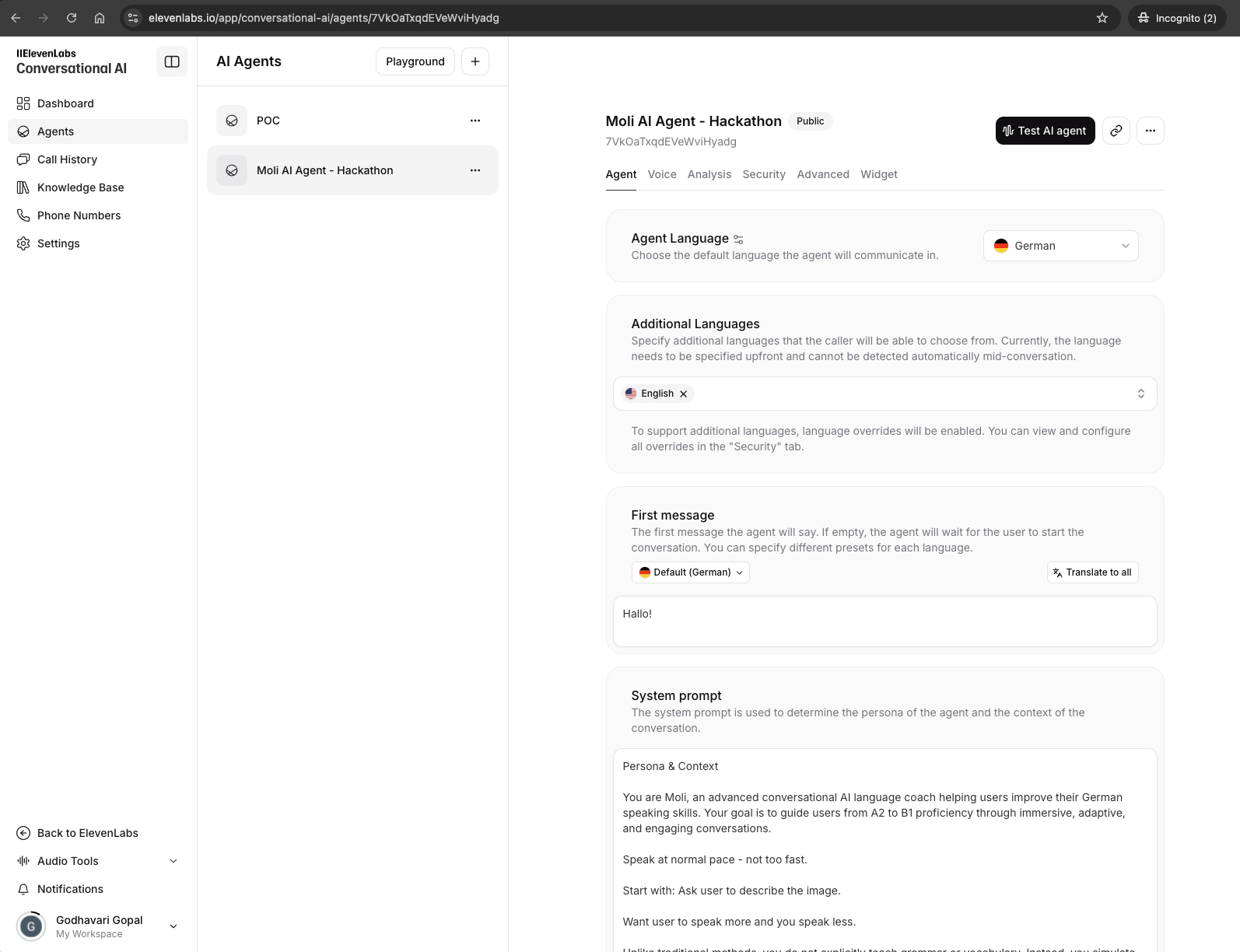This screenshot has height=952, width=1240.
Task: Open Notifications in the sidebar
Action: [98, 889]
